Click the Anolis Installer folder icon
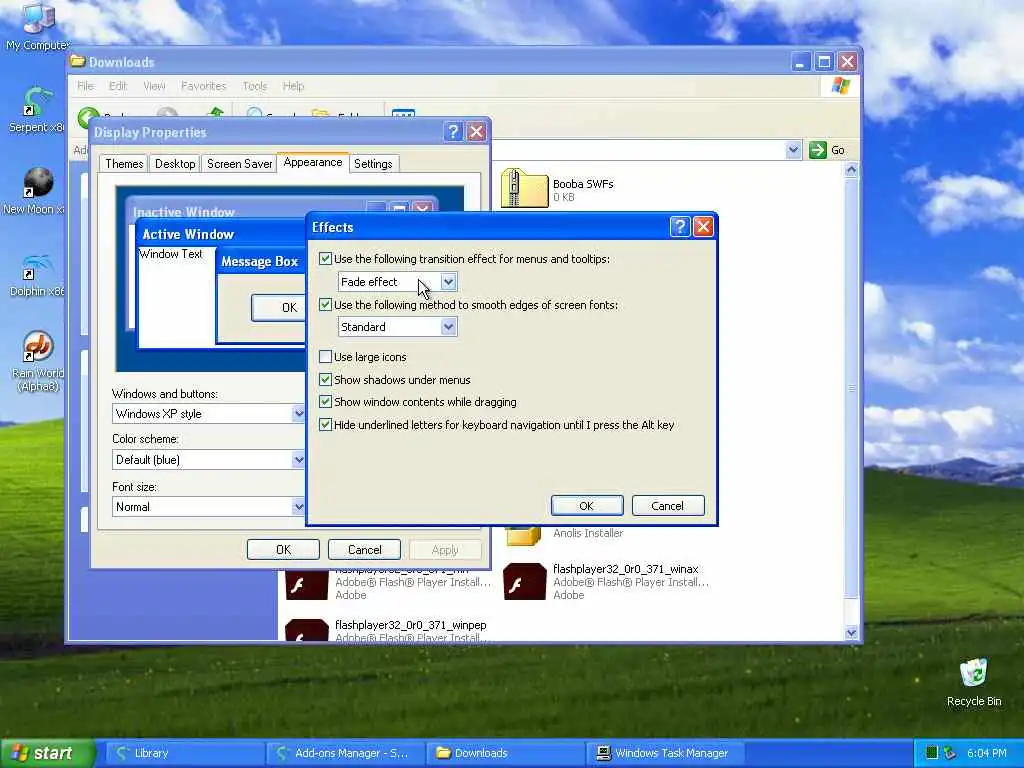The image size is (1024, 768). pos(523,536)
